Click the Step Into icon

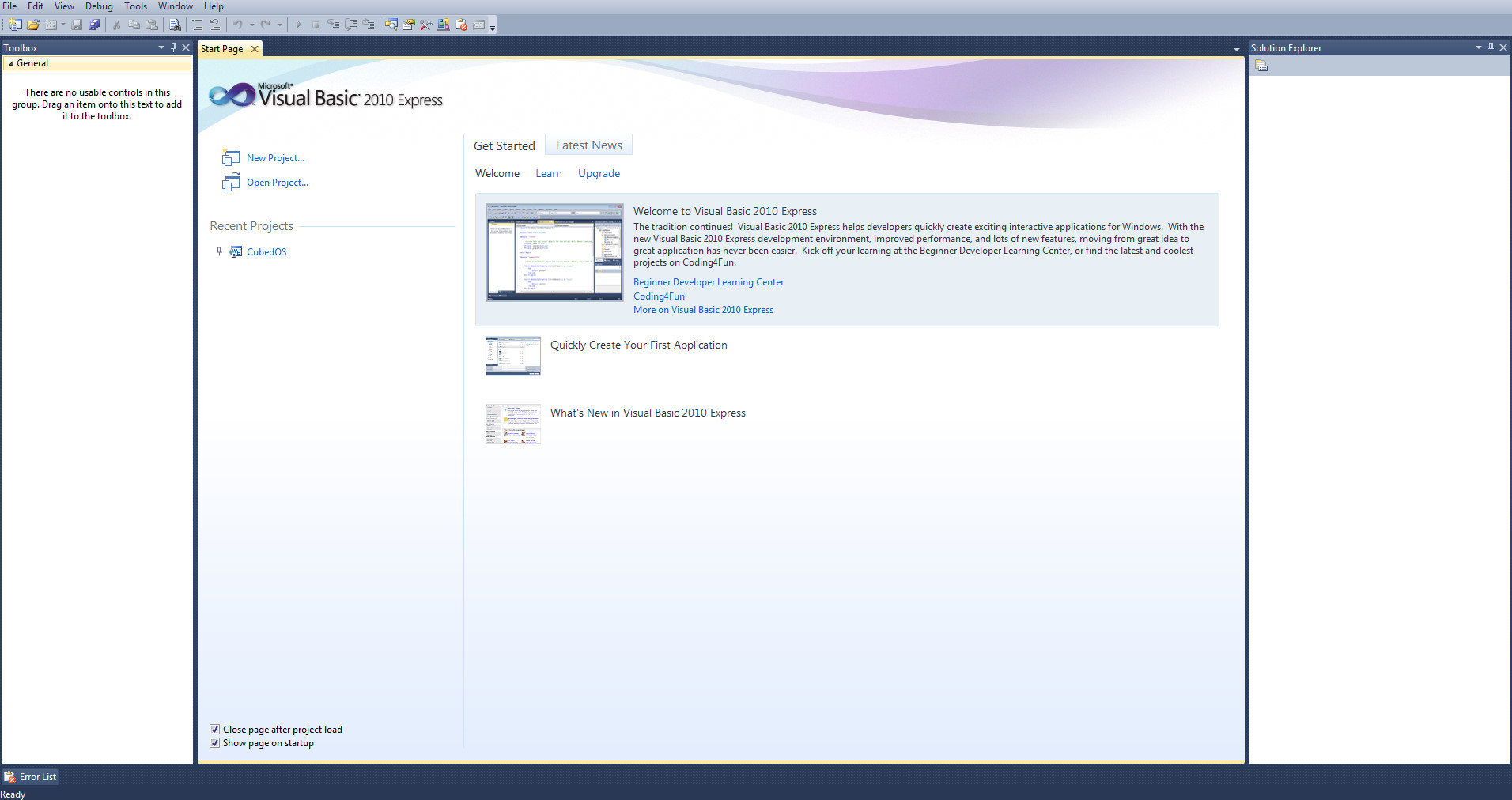tap(334, 25)
